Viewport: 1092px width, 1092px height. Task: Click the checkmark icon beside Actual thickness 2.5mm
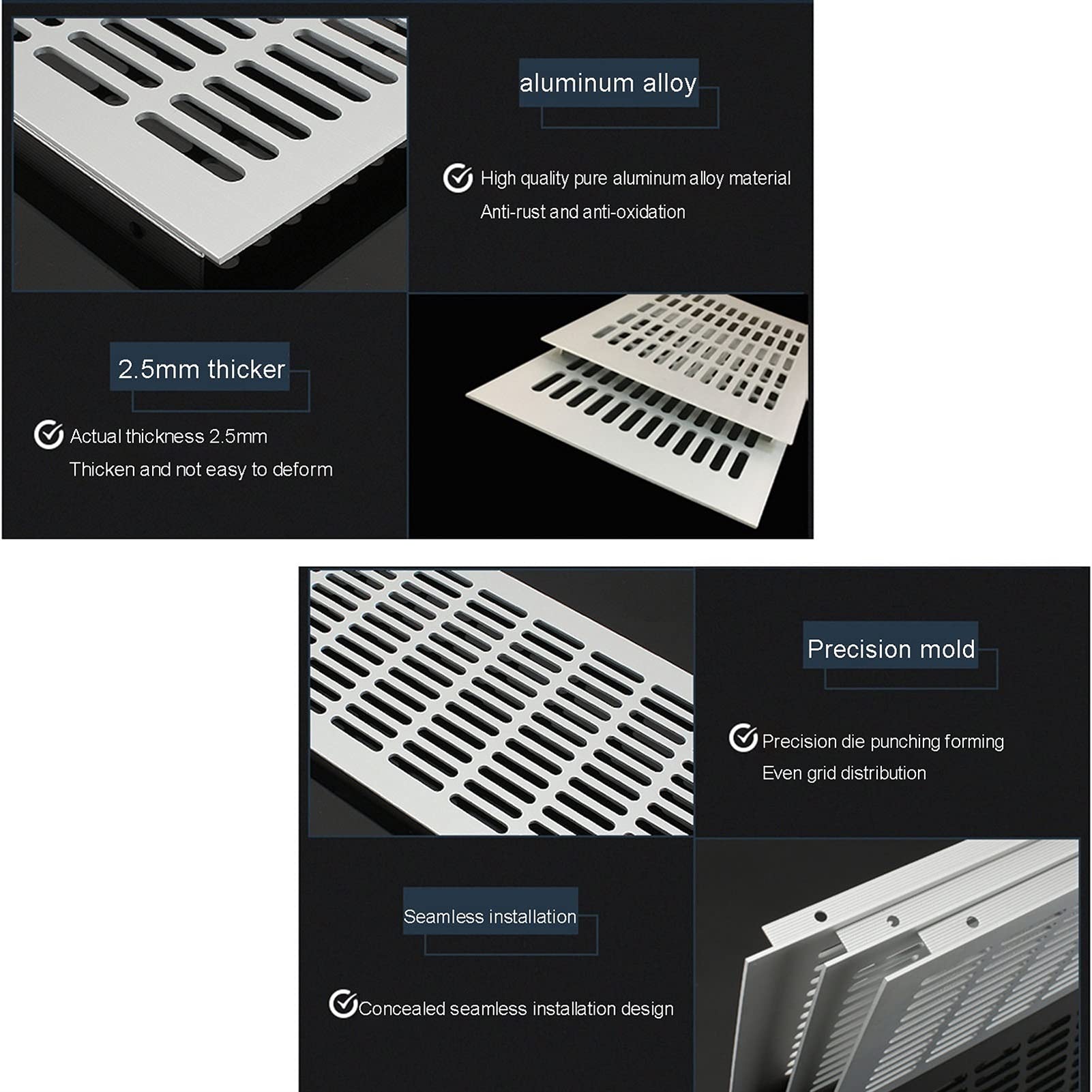pos(48,434)
